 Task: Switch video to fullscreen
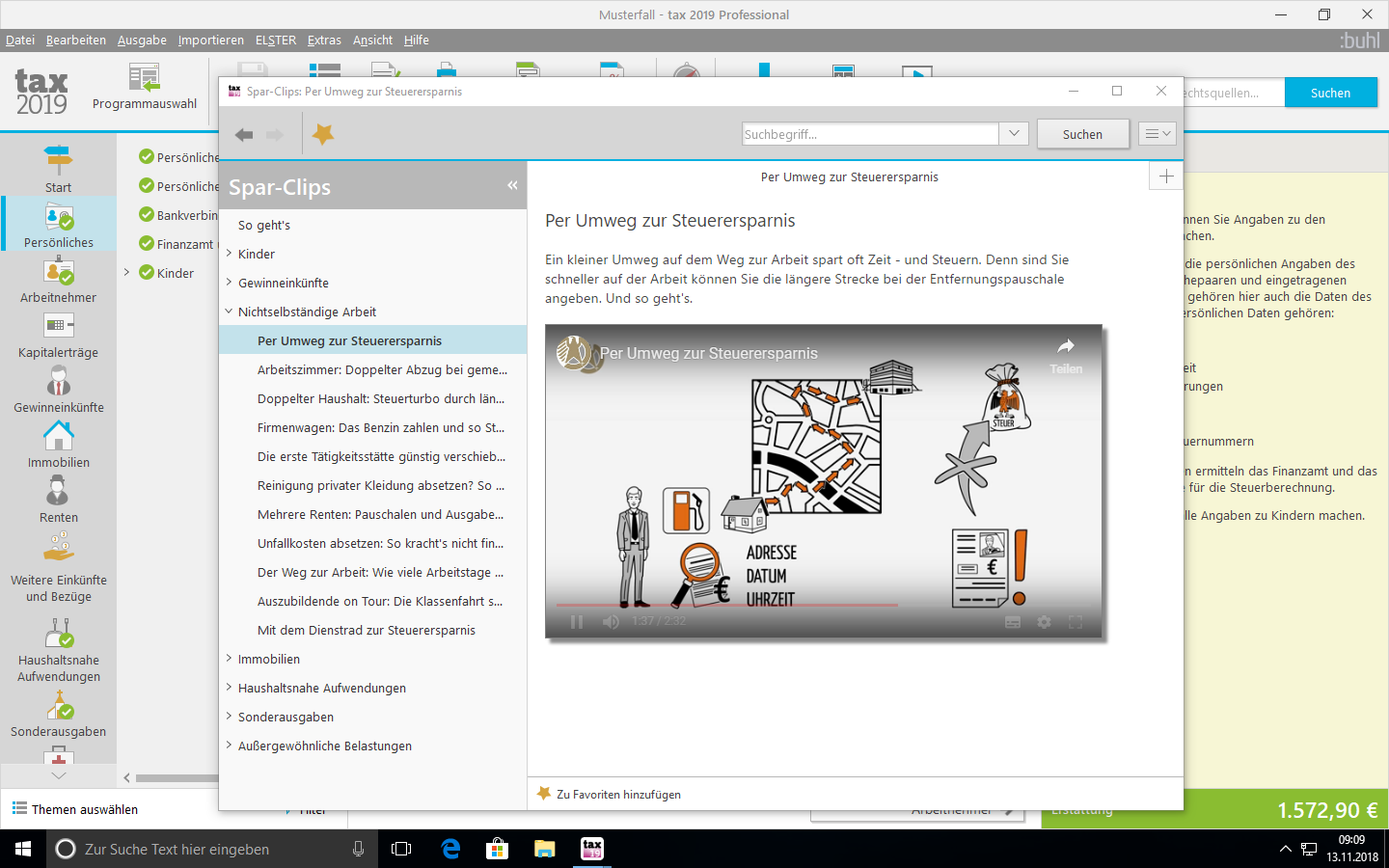coord(1076,622)
